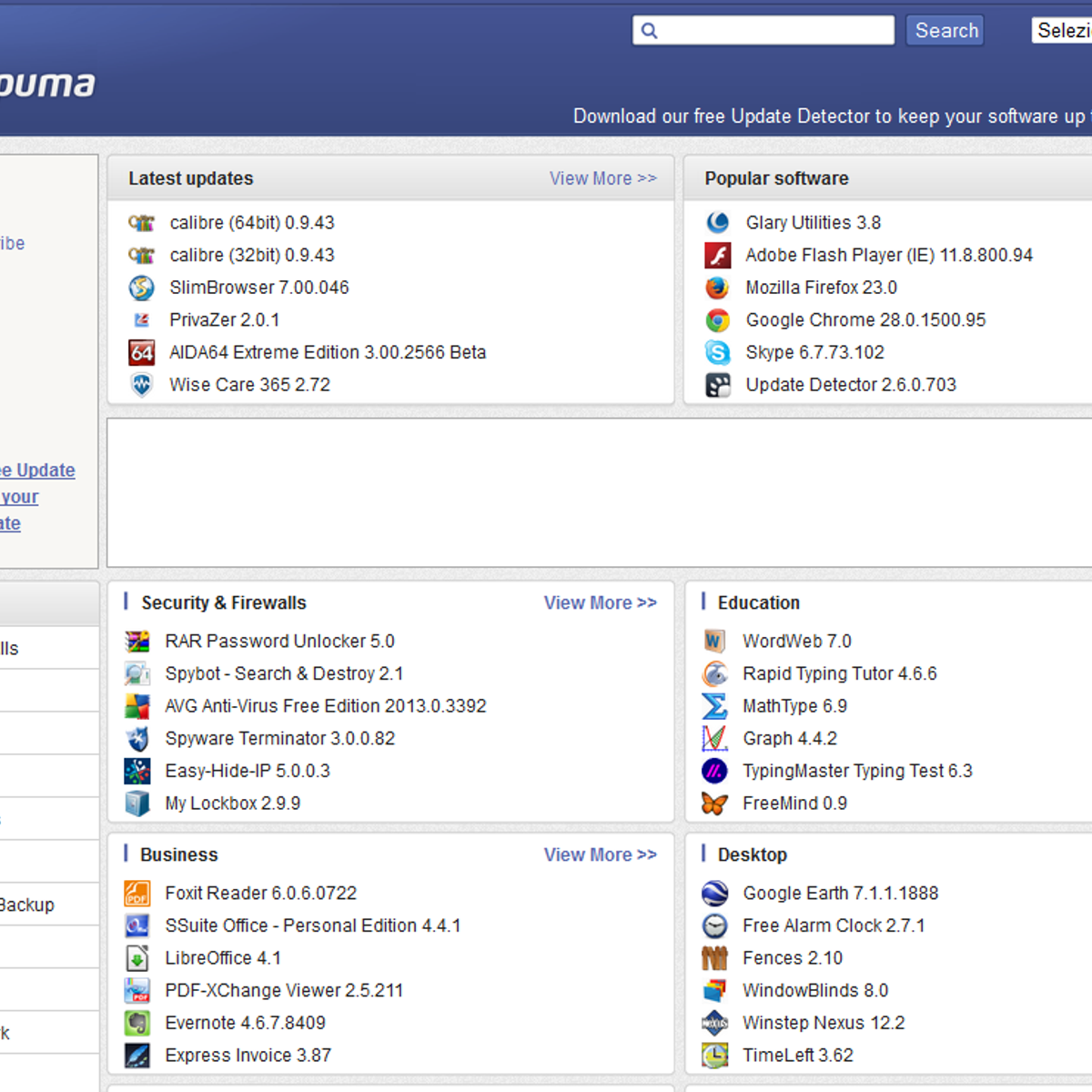This screenshot has width=1092, height=1092.
Task: Click the Spyware Terminator icon
Action: pos(136,739)
